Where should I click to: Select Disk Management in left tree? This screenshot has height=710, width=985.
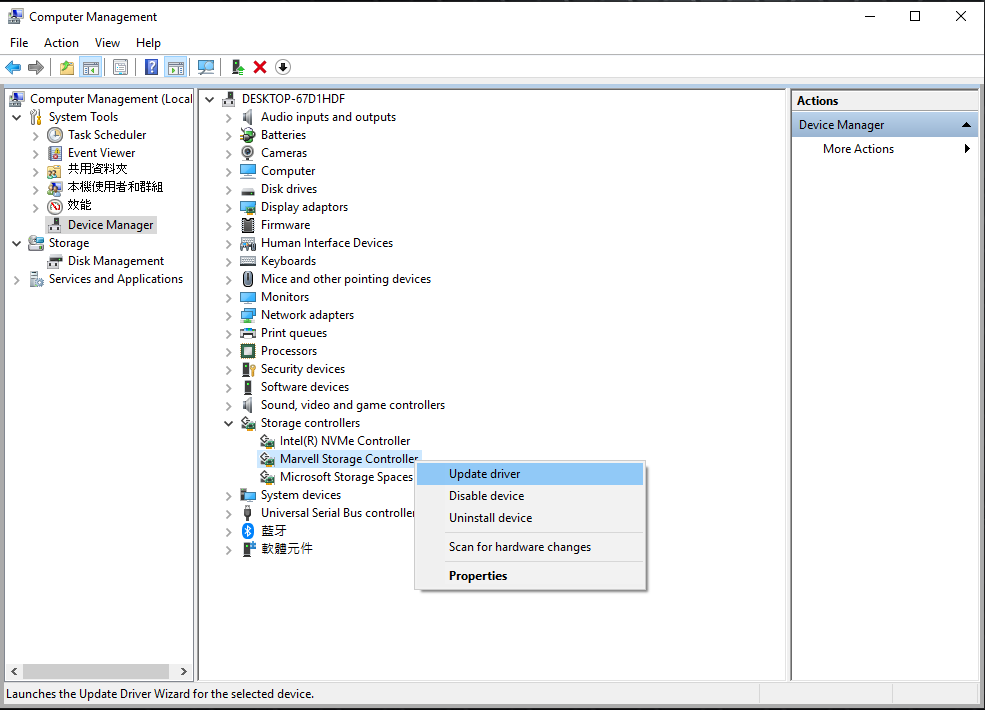pyautogui.click(x=115, y=261)
